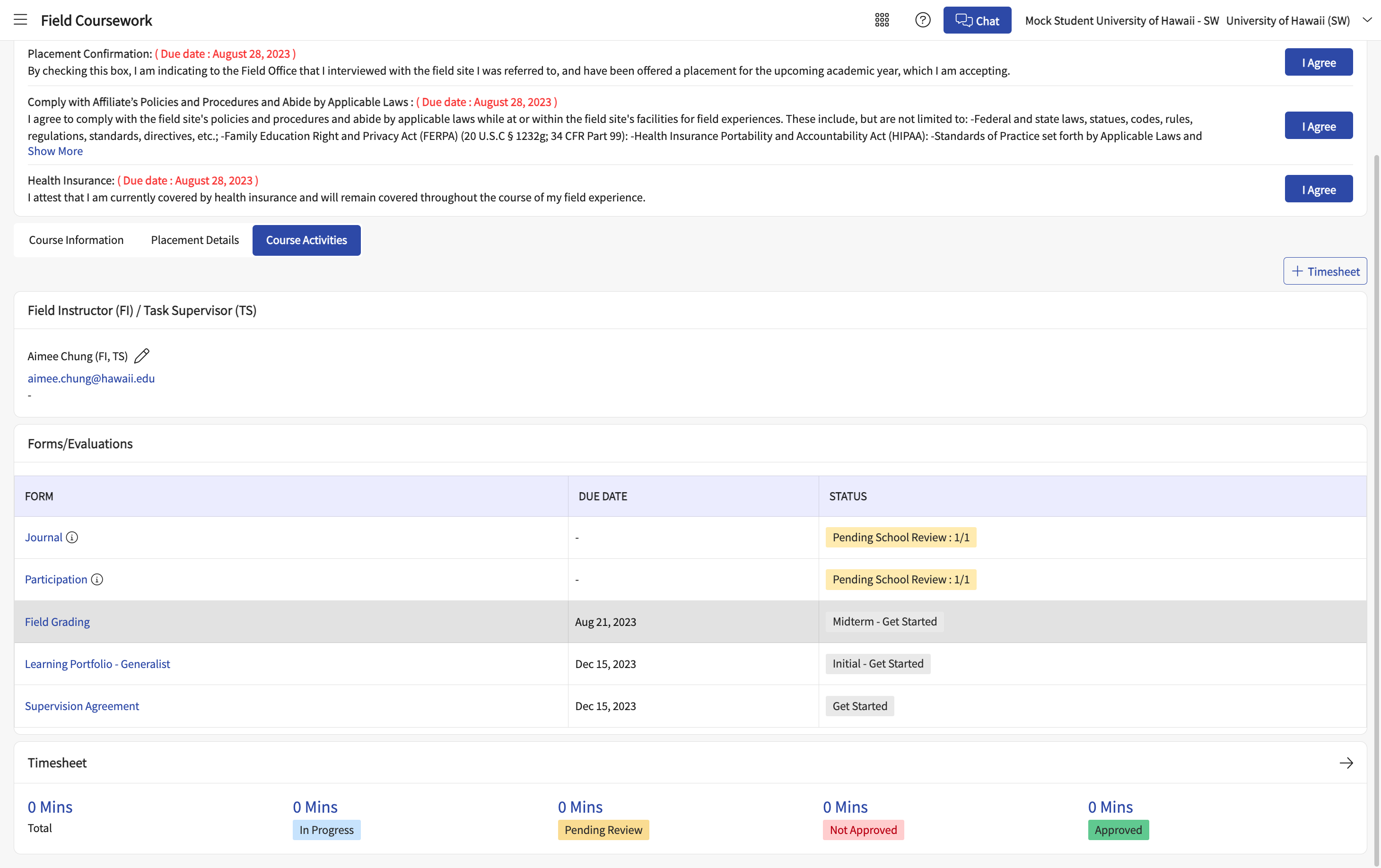Viewport: 1381px width, 868px height.
Task: Click the help question mark icon
Action: tap(923, 20)
